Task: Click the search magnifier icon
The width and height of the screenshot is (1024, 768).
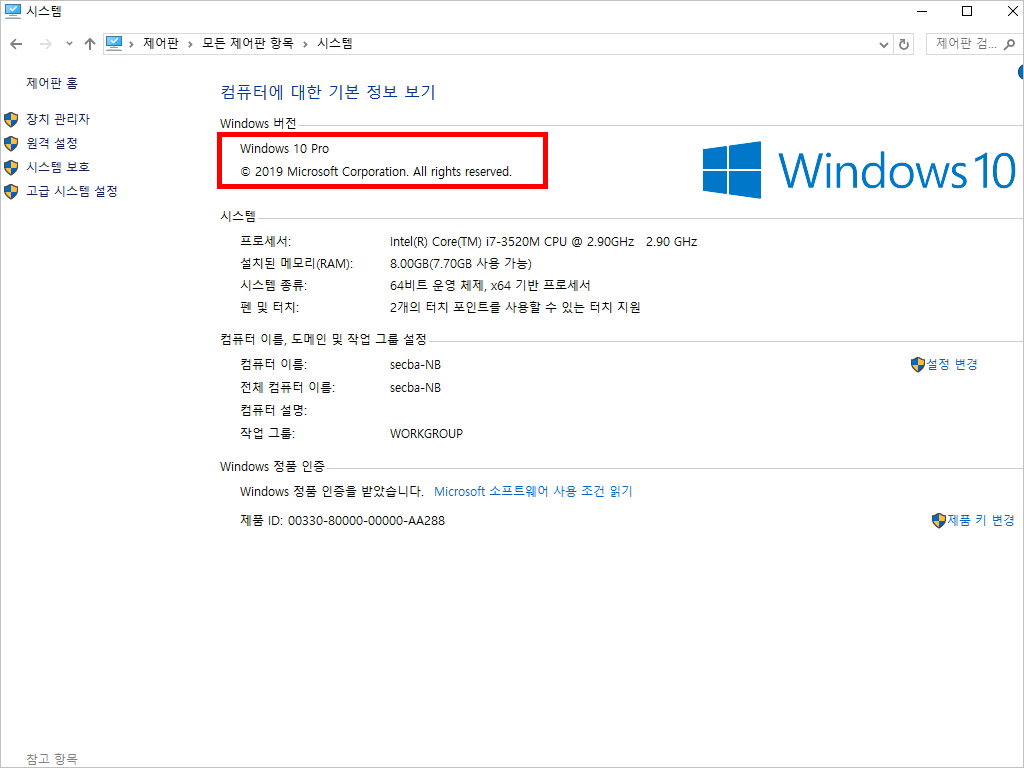Action: (x=1010, y=44)
